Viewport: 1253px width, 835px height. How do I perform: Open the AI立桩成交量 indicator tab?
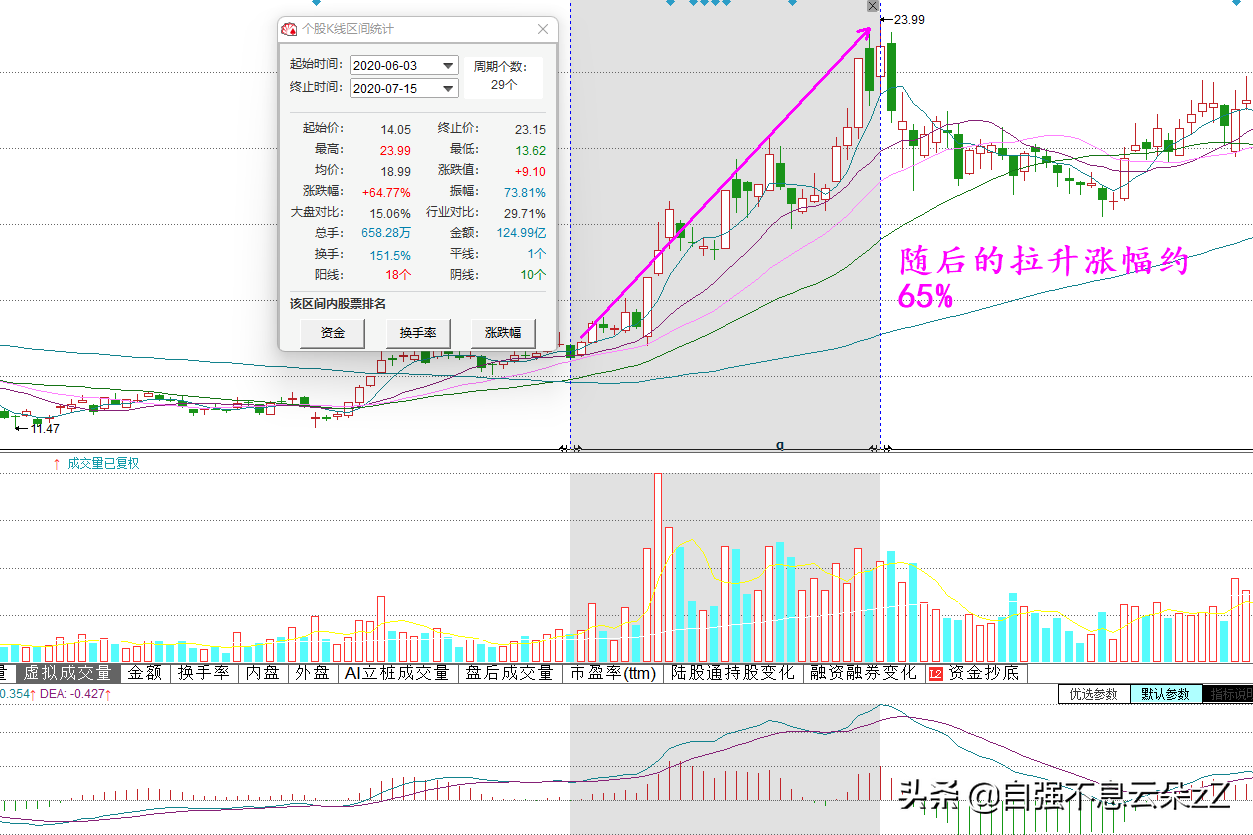(397, 673)
